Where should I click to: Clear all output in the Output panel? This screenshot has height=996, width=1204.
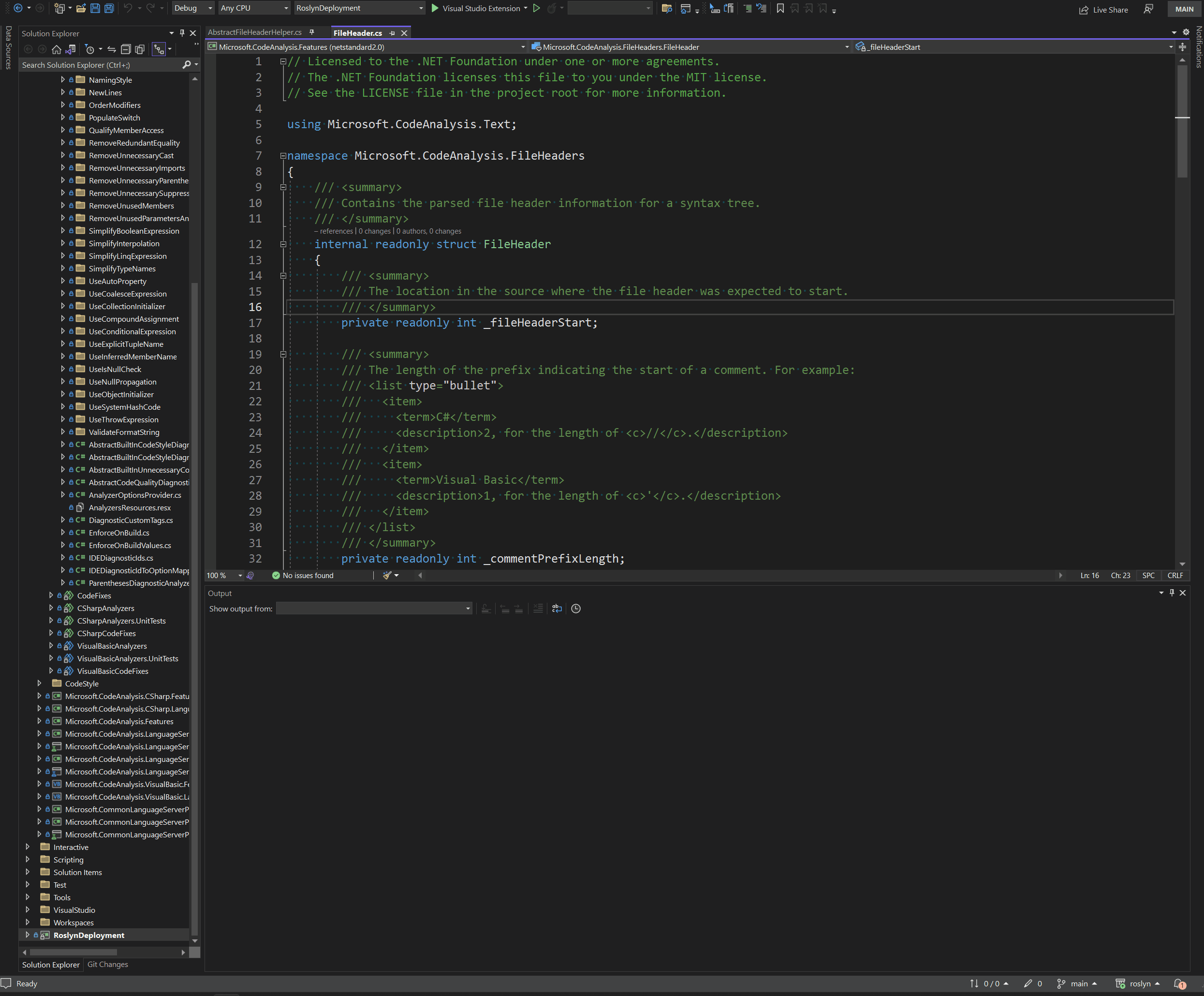[538, 609]
